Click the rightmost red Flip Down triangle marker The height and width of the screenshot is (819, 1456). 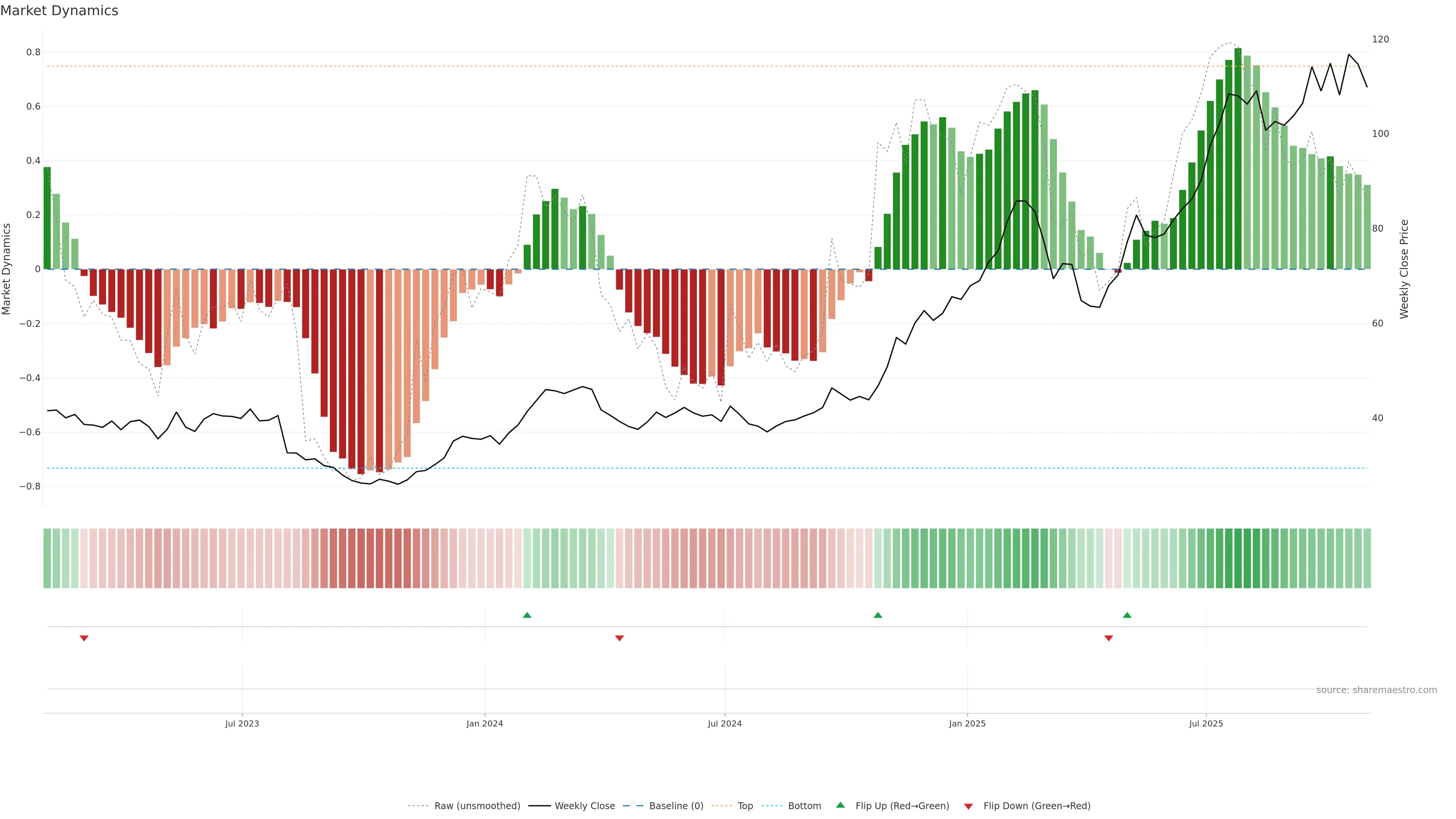point(1108,638)
